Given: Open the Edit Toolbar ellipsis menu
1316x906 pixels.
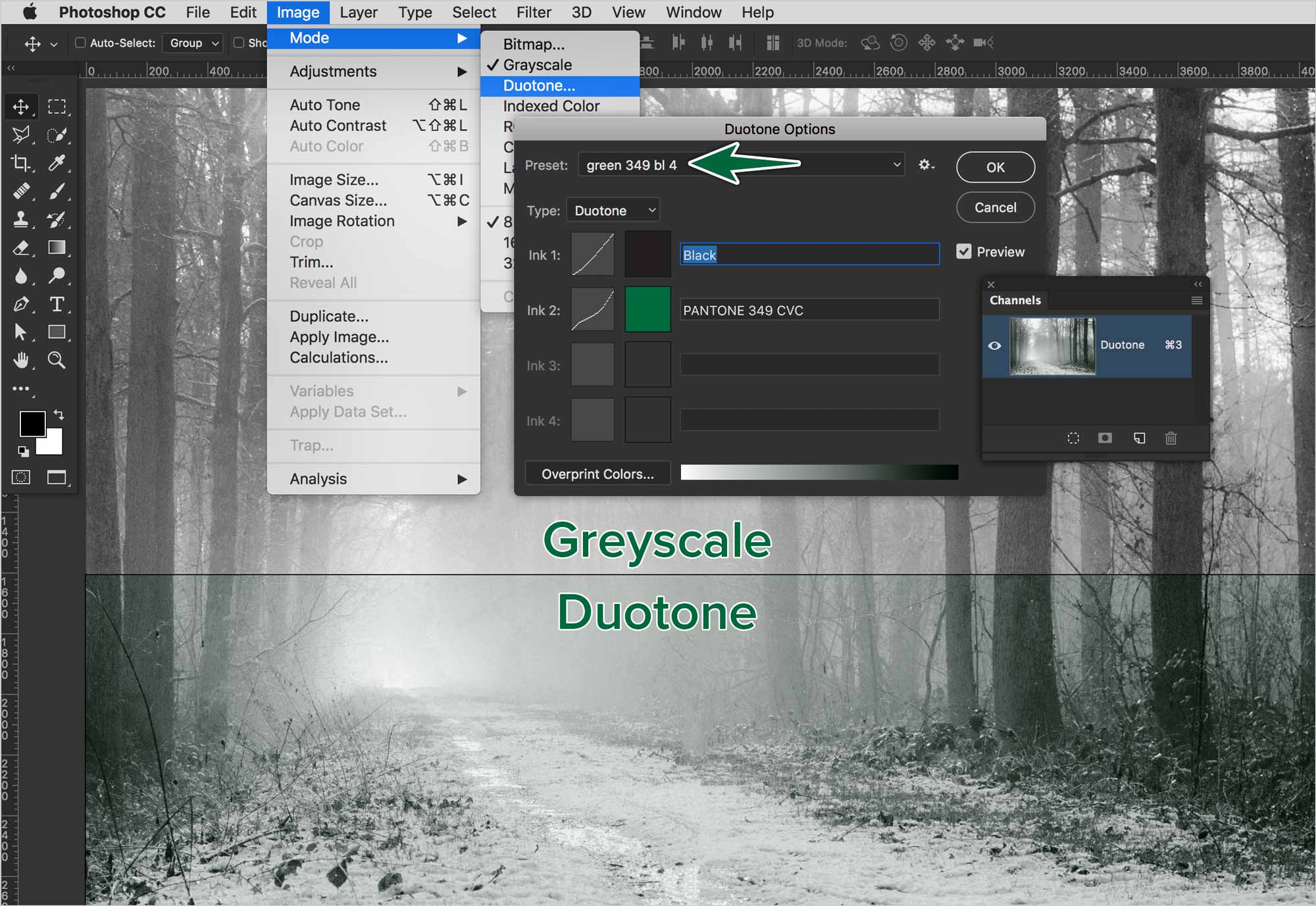Looking at the screenshot, I should click(21, 389).
